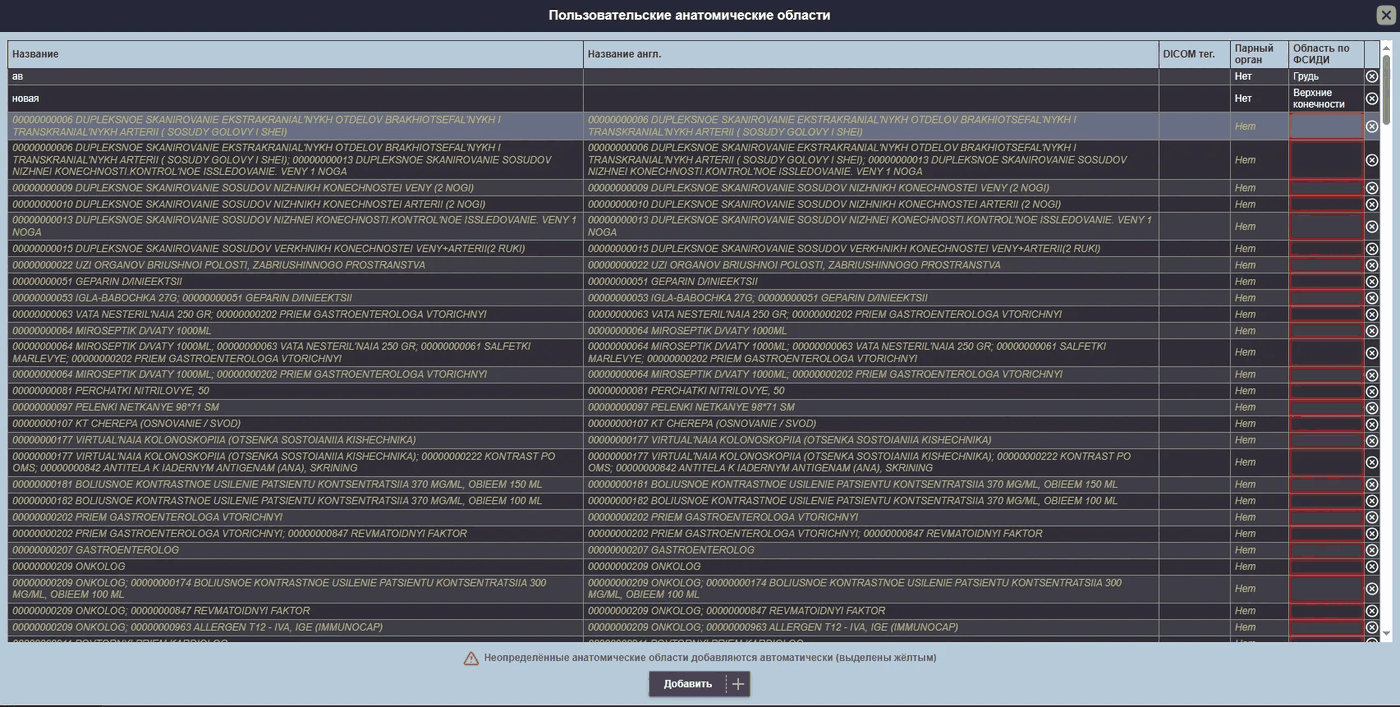Click the table scrollbar's up arrow
Viewport: 1400px width, 707px height.
click(1386, 48)
